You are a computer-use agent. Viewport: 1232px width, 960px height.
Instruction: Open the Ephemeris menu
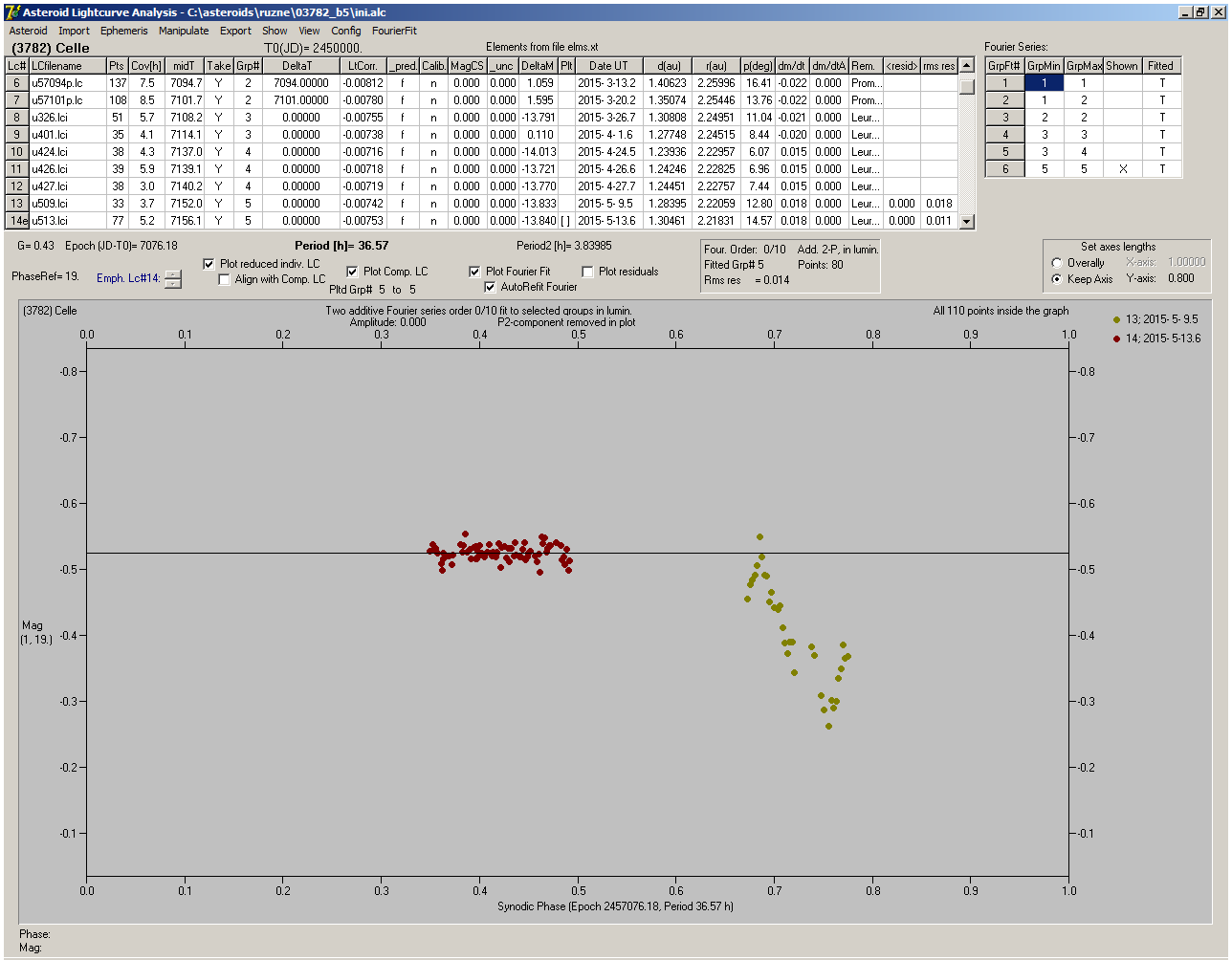click(124, 31)
